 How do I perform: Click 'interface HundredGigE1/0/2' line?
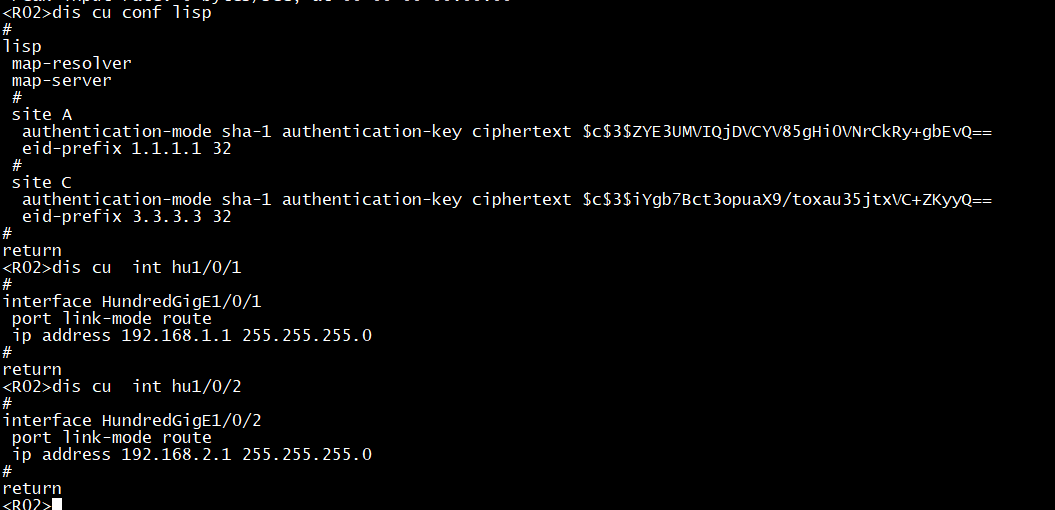pyautogui.click(x=132, y=421)
